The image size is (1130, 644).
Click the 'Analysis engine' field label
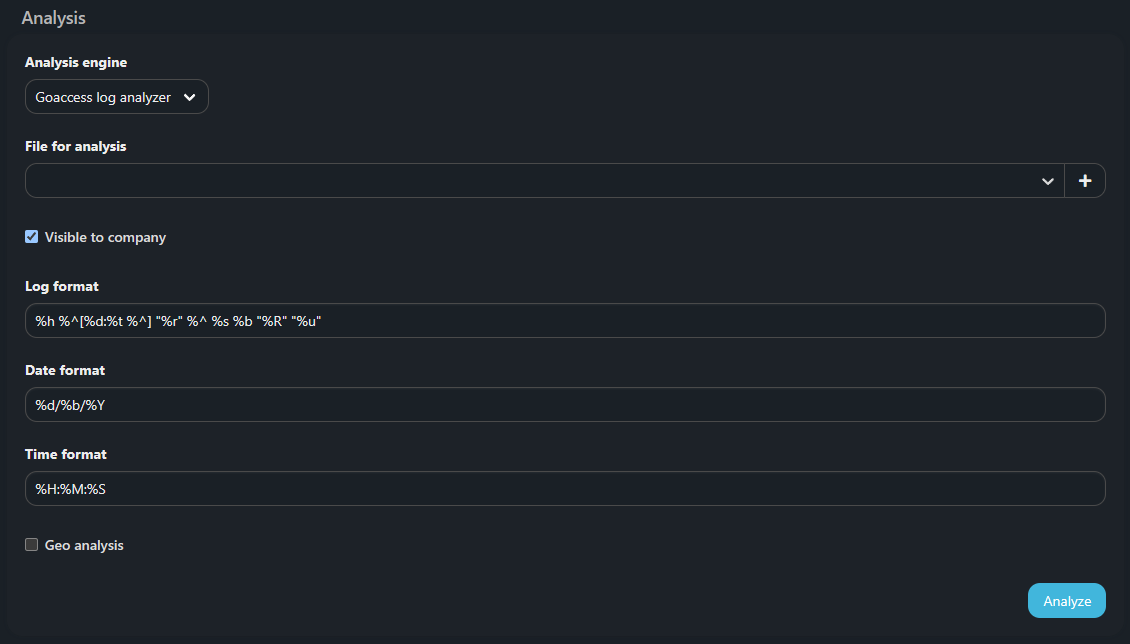pos(76,63)
